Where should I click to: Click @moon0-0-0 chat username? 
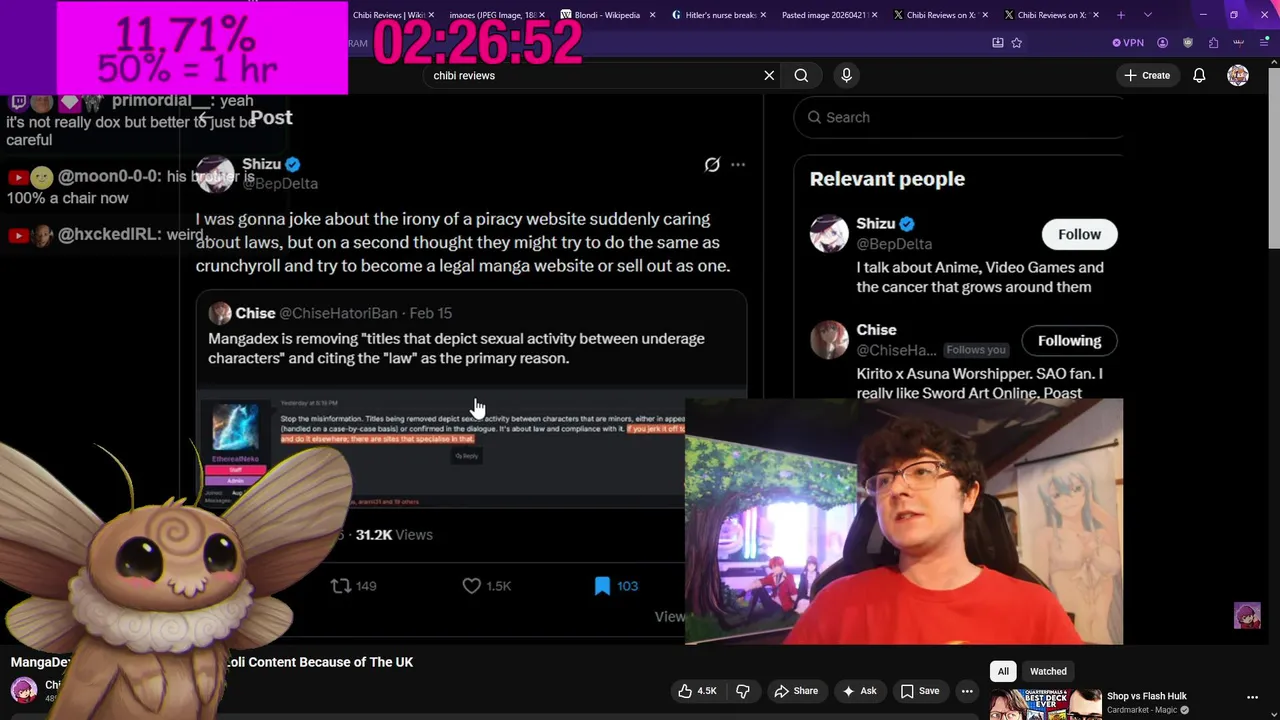pyautogui.click(x=109, y=176)
